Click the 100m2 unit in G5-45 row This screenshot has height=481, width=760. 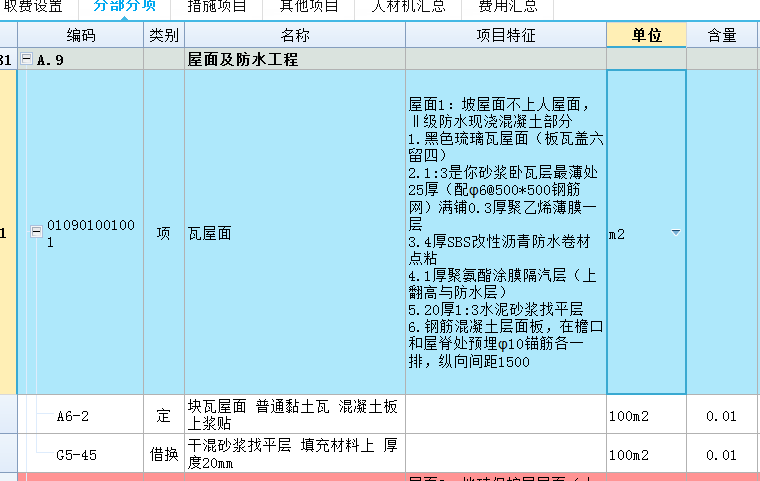coord(646,455)
